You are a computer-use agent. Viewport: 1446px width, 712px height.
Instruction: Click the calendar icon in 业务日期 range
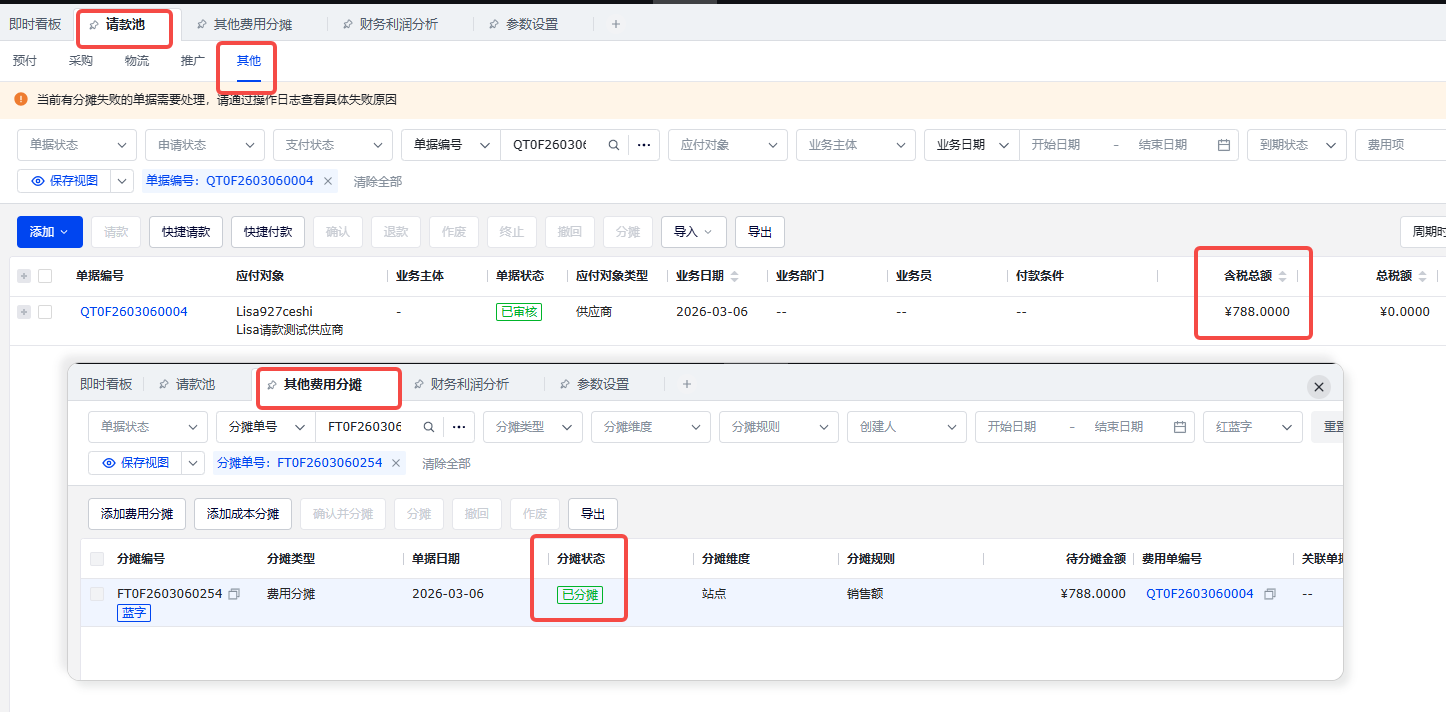(x=1224, y=145)
